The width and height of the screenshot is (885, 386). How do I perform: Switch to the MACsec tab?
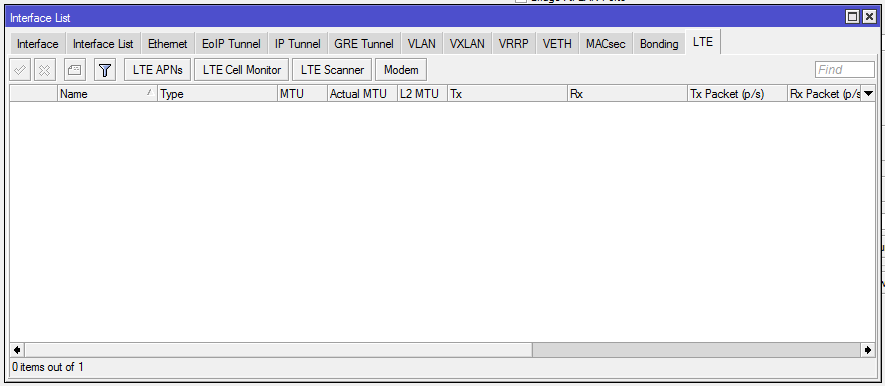pyautogui.click(x=606, y=44)
